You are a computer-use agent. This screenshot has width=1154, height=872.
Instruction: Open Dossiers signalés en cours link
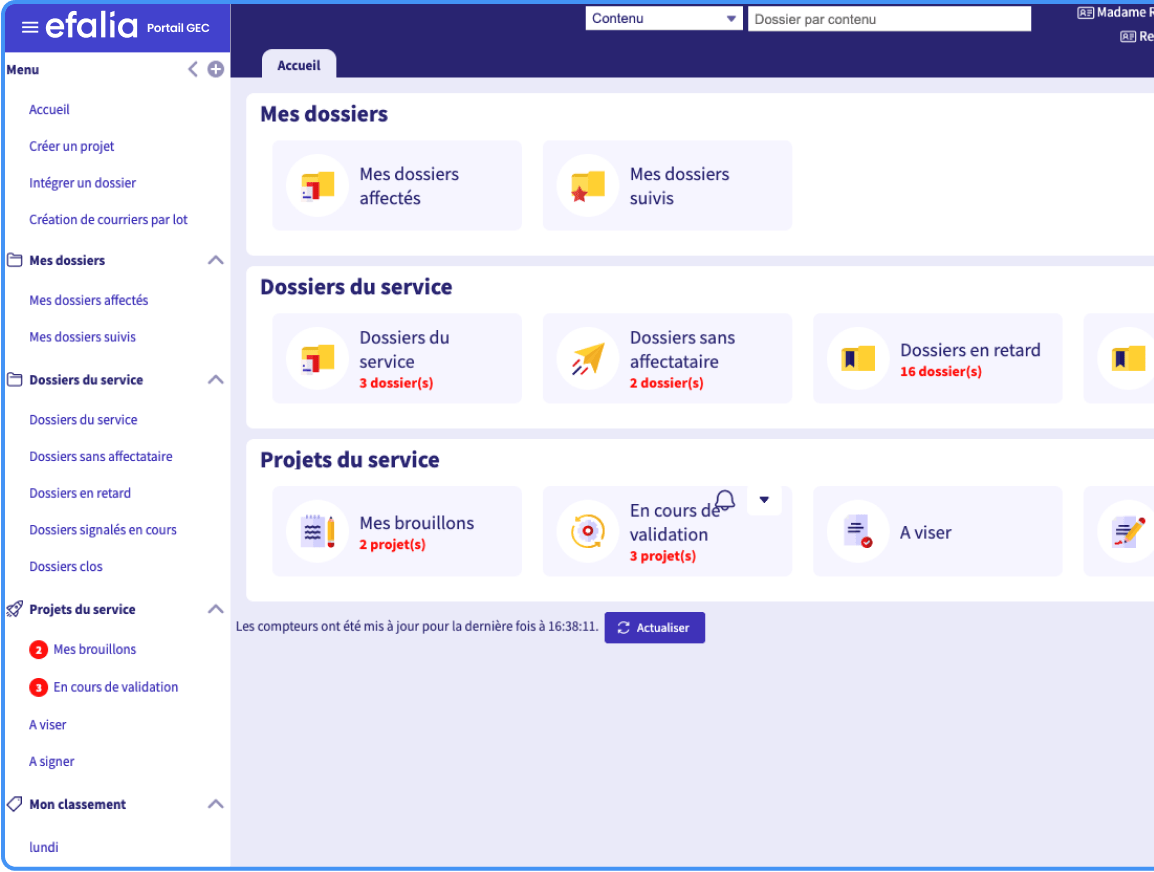point(103,530)
